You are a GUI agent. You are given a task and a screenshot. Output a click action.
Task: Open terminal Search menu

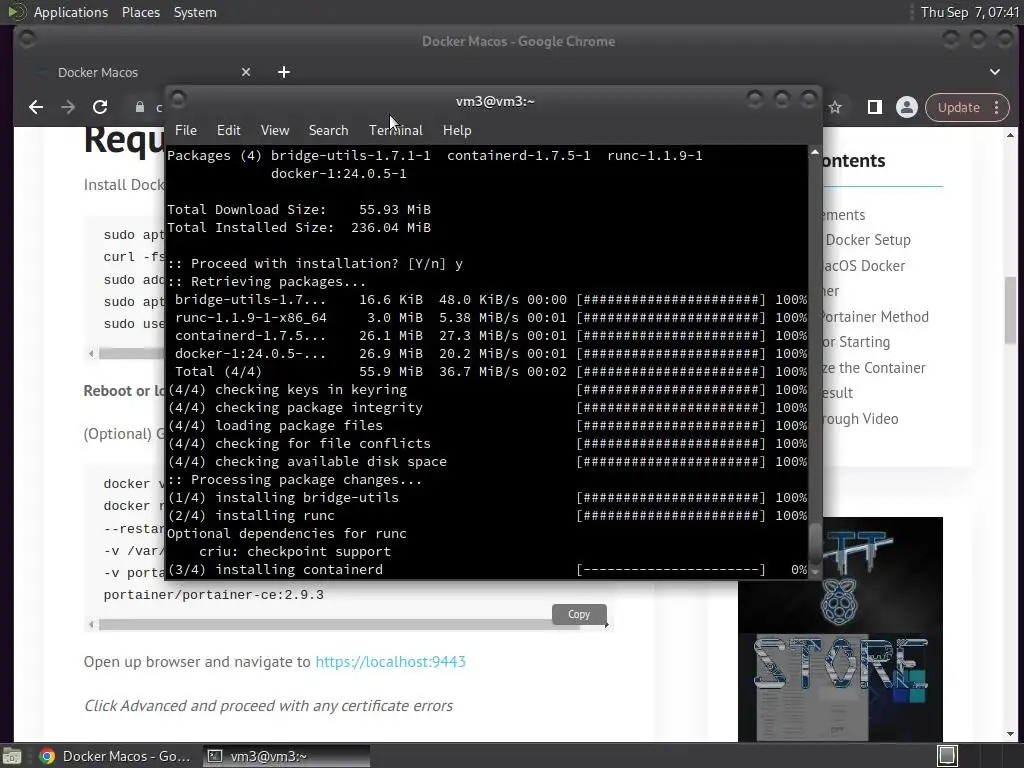tap(328, 130)
